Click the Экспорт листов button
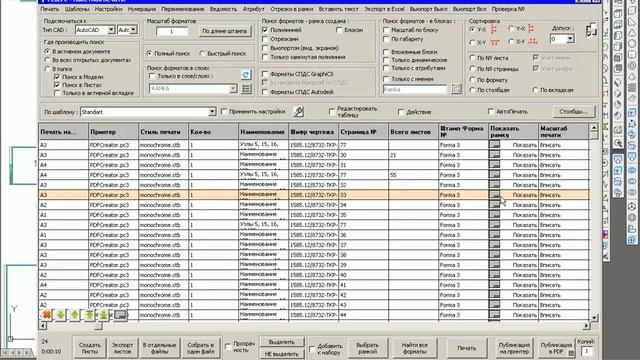The height and width of the screenshot is (360, 640). [122, 348]
